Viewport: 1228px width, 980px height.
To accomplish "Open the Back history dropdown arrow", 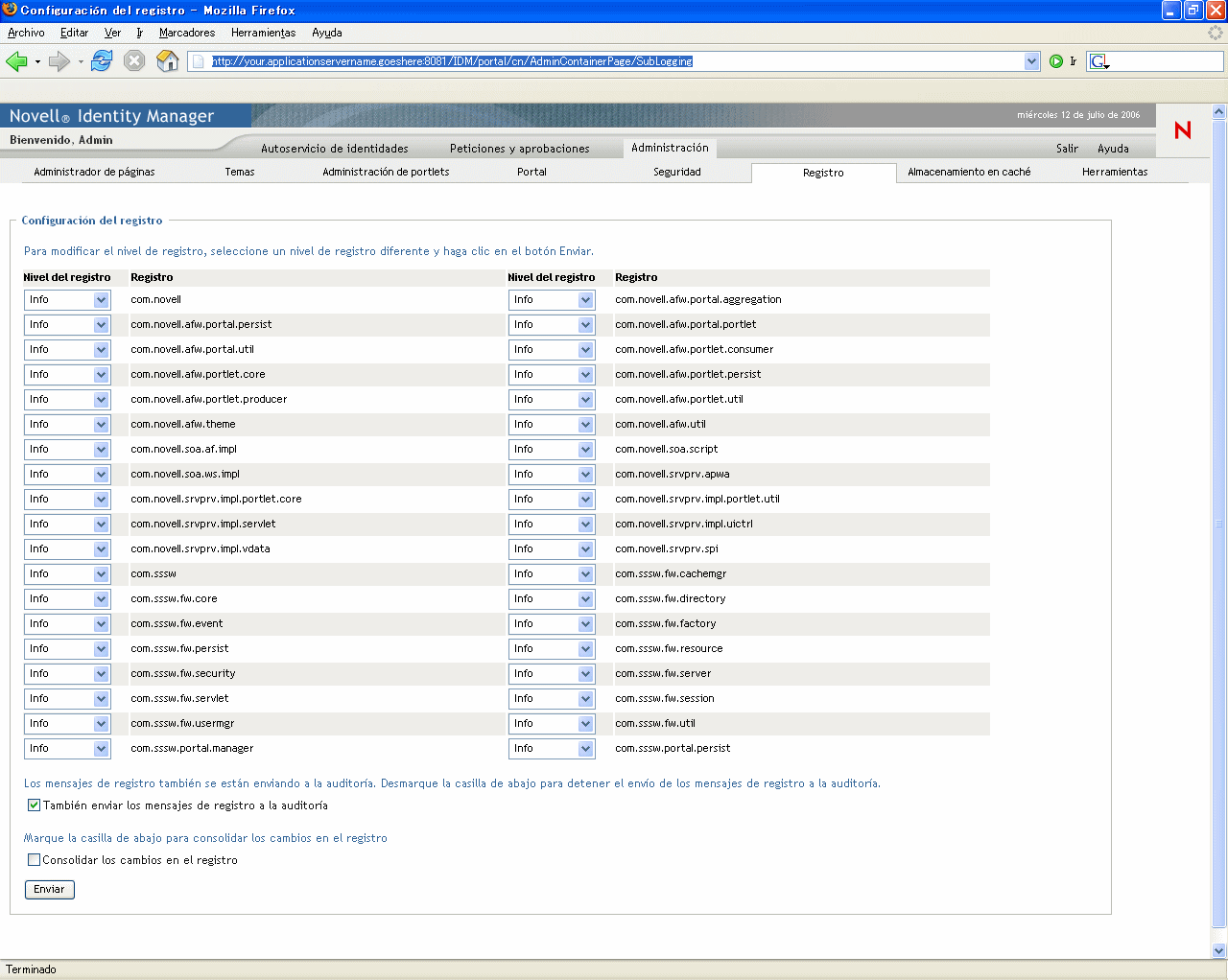I will [37, 62].
